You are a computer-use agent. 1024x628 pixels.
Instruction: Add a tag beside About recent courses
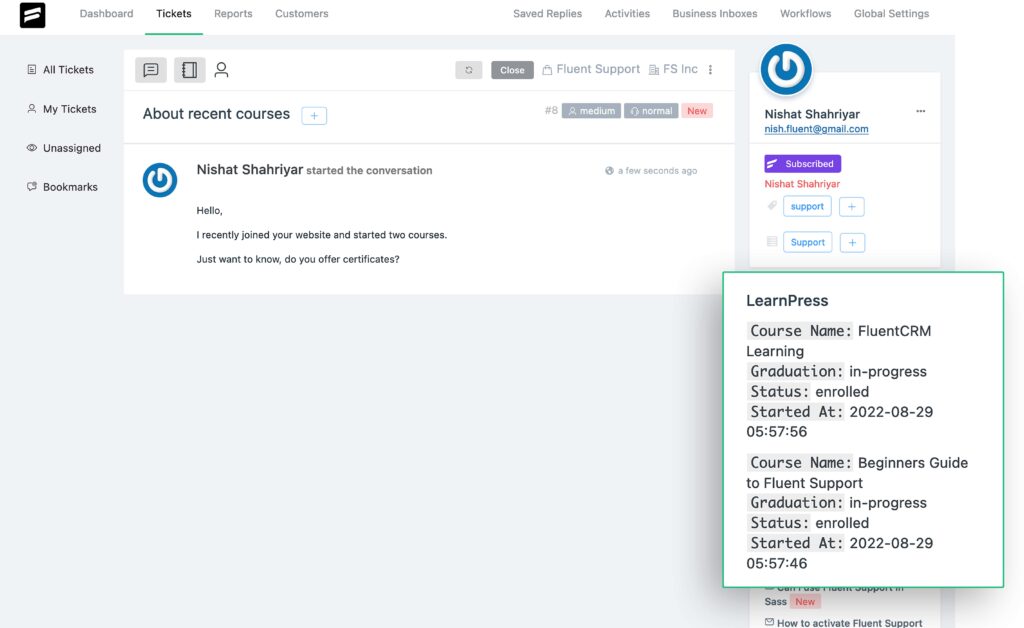pos(314,116)
